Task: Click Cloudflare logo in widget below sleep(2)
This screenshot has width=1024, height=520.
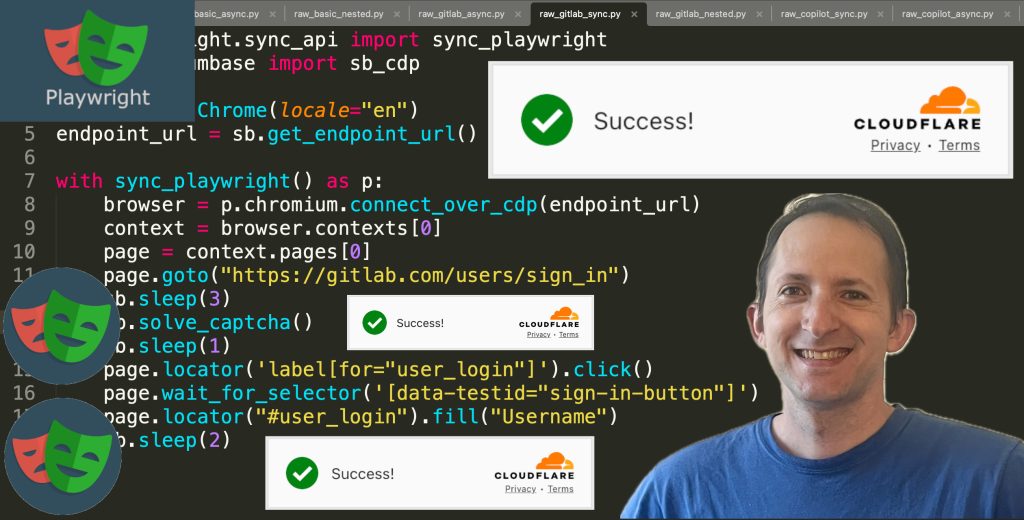Action: click(534, 465)
